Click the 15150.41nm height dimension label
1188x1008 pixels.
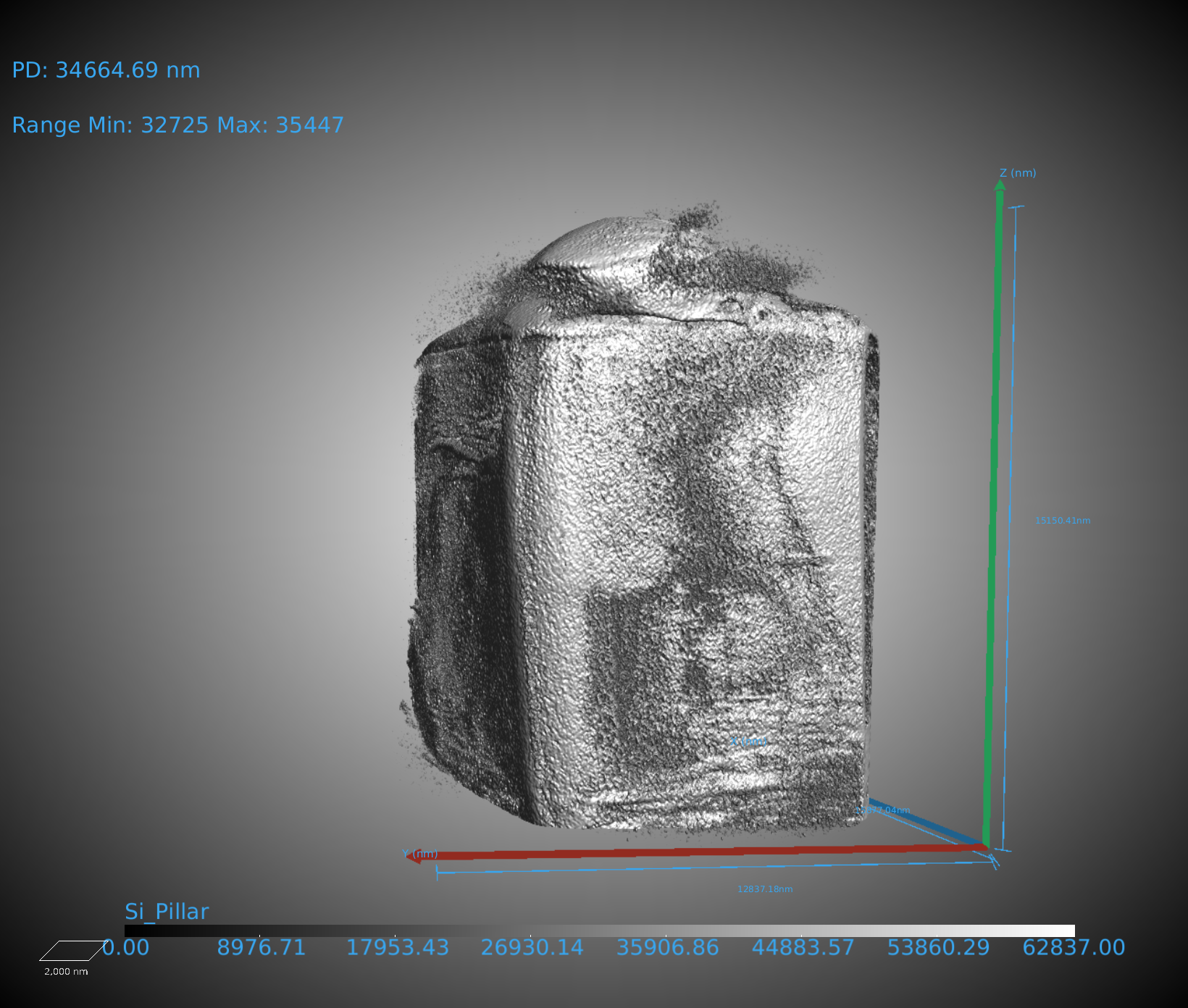click(1063, 521)
